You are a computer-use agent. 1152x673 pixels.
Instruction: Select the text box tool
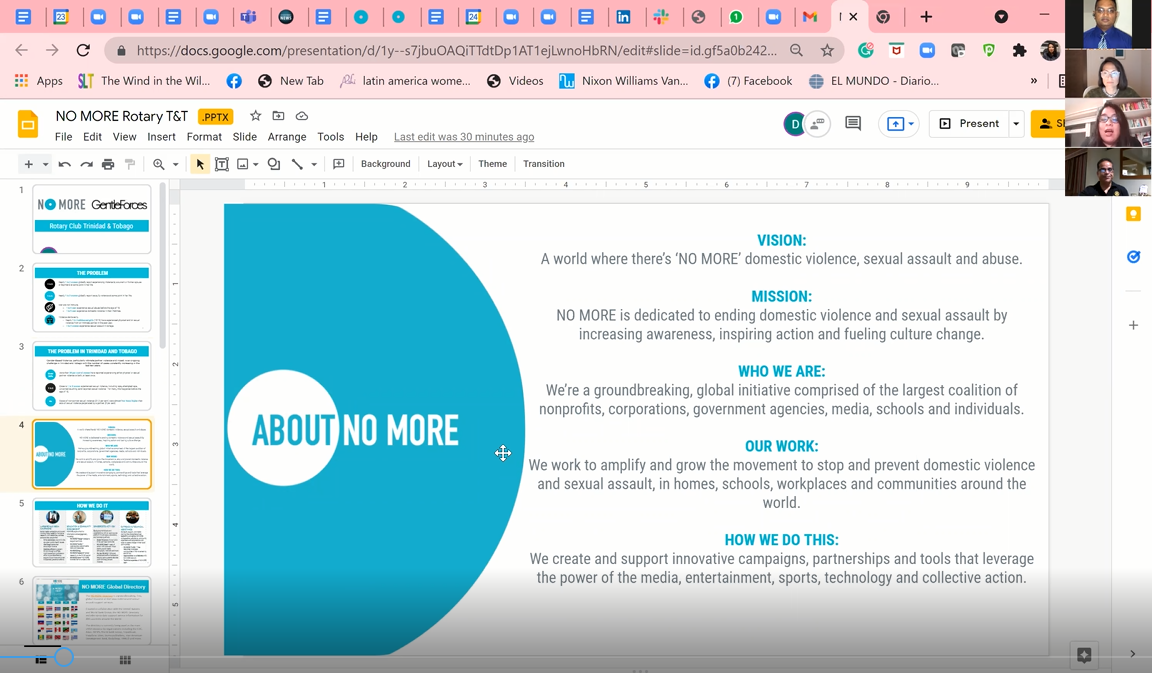point(222,164)
